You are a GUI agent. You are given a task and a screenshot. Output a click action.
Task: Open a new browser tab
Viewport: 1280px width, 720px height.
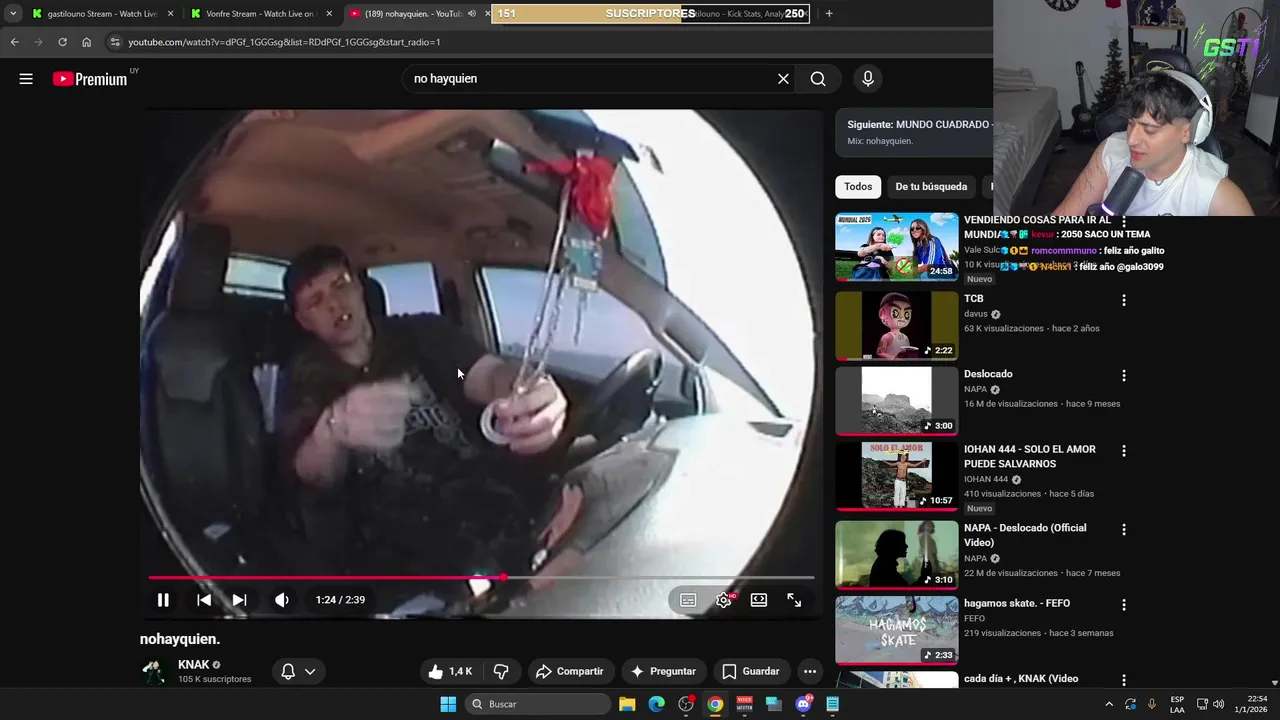(x=829, y=14)
